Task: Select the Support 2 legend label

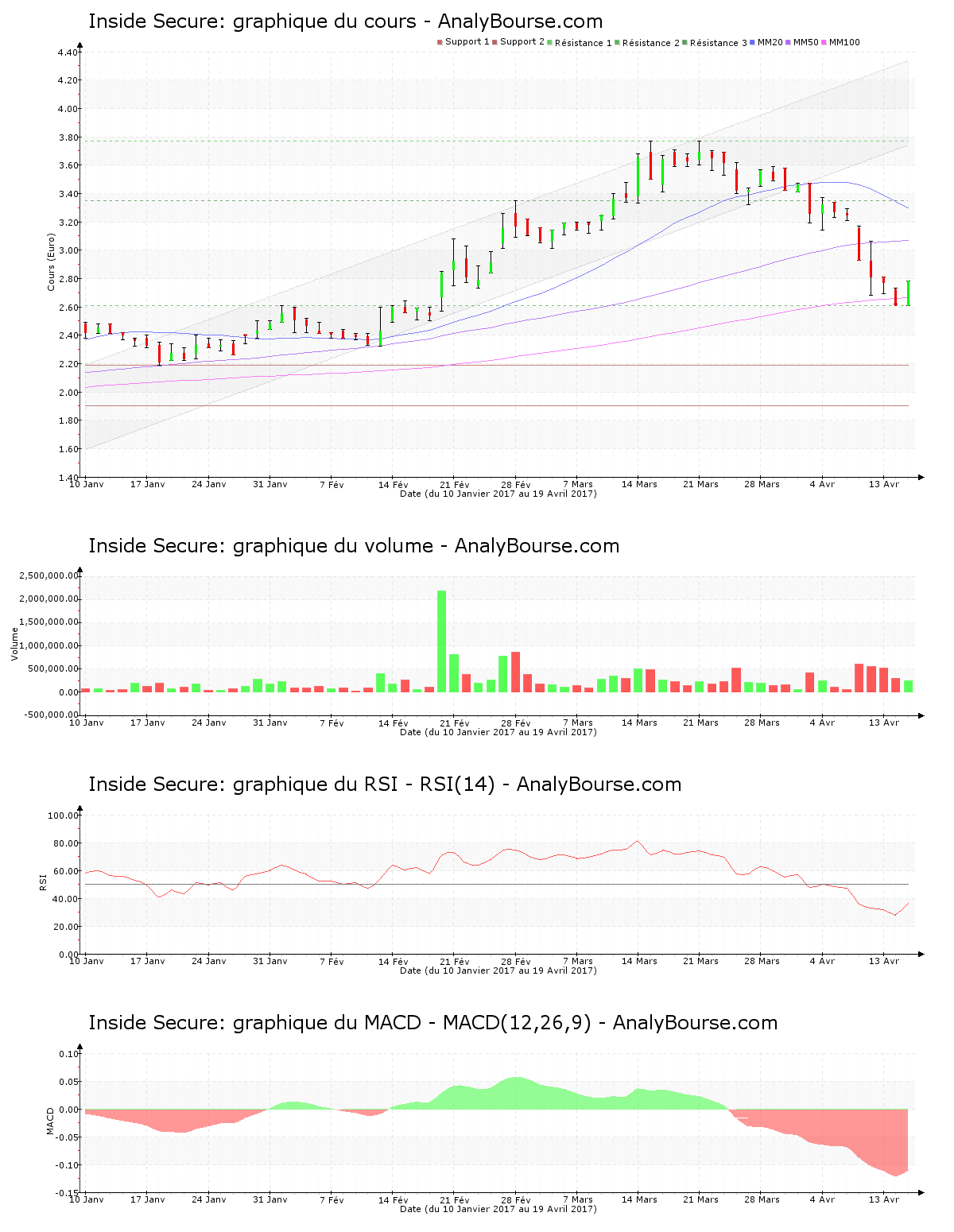Action: click(x=522, y=42)
